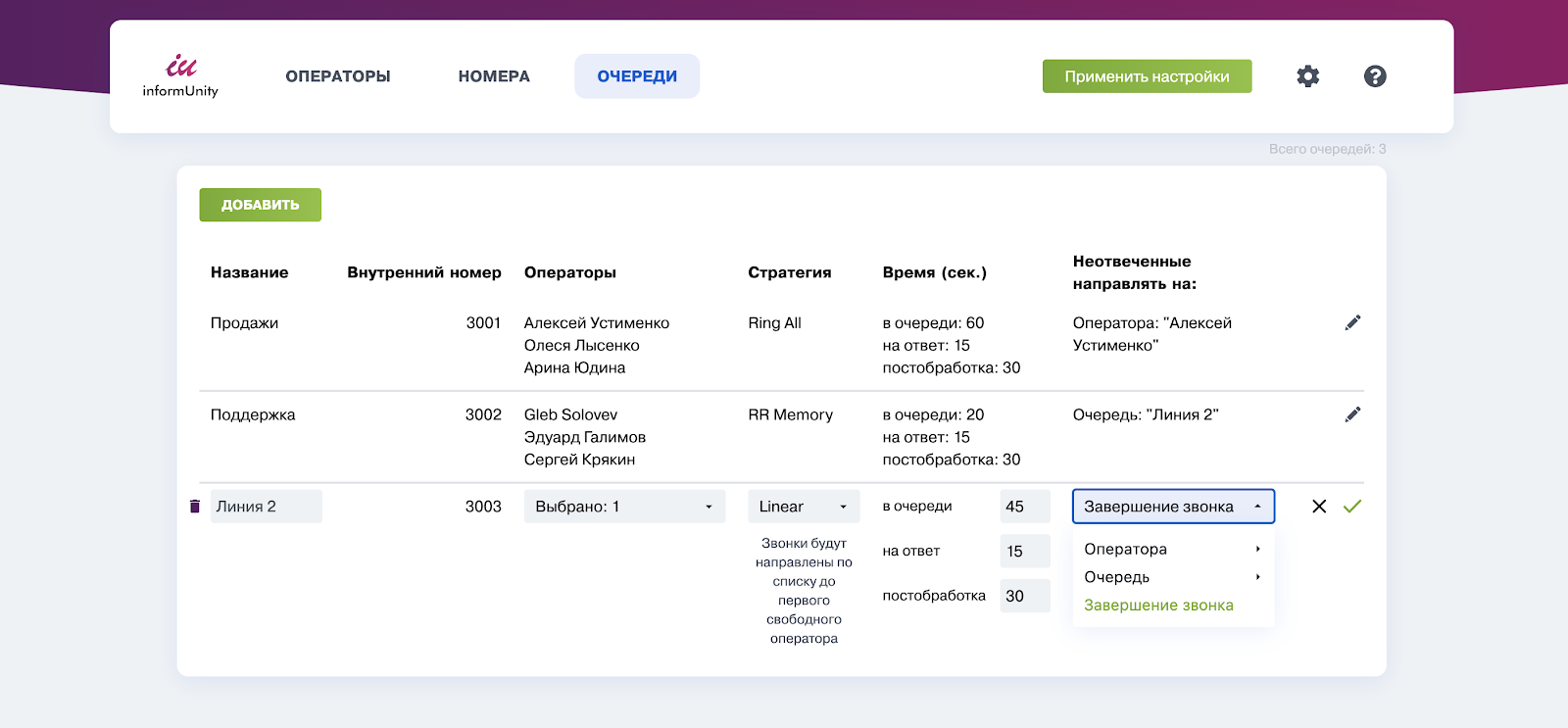Expand the Оператора submenu option
The image size is (1568, 728).
(1173, 549)
